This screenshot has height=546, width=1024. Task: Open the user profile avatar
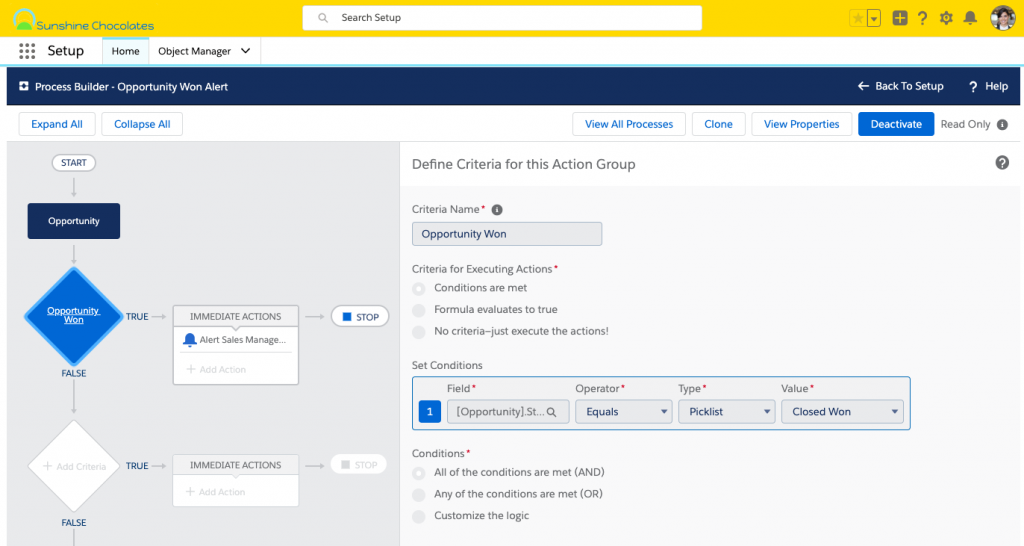click(1002, 18)
